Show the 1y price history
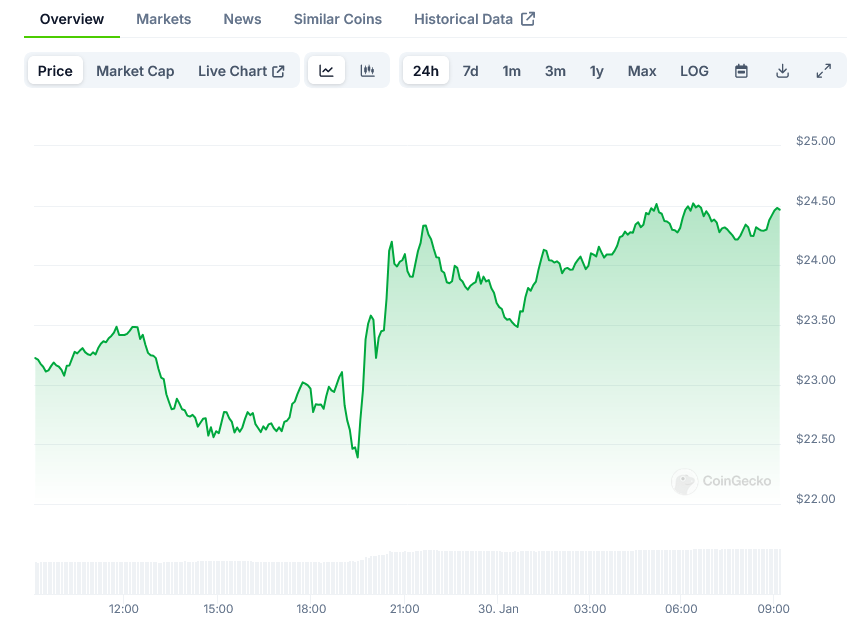 [x=597, y=71]
